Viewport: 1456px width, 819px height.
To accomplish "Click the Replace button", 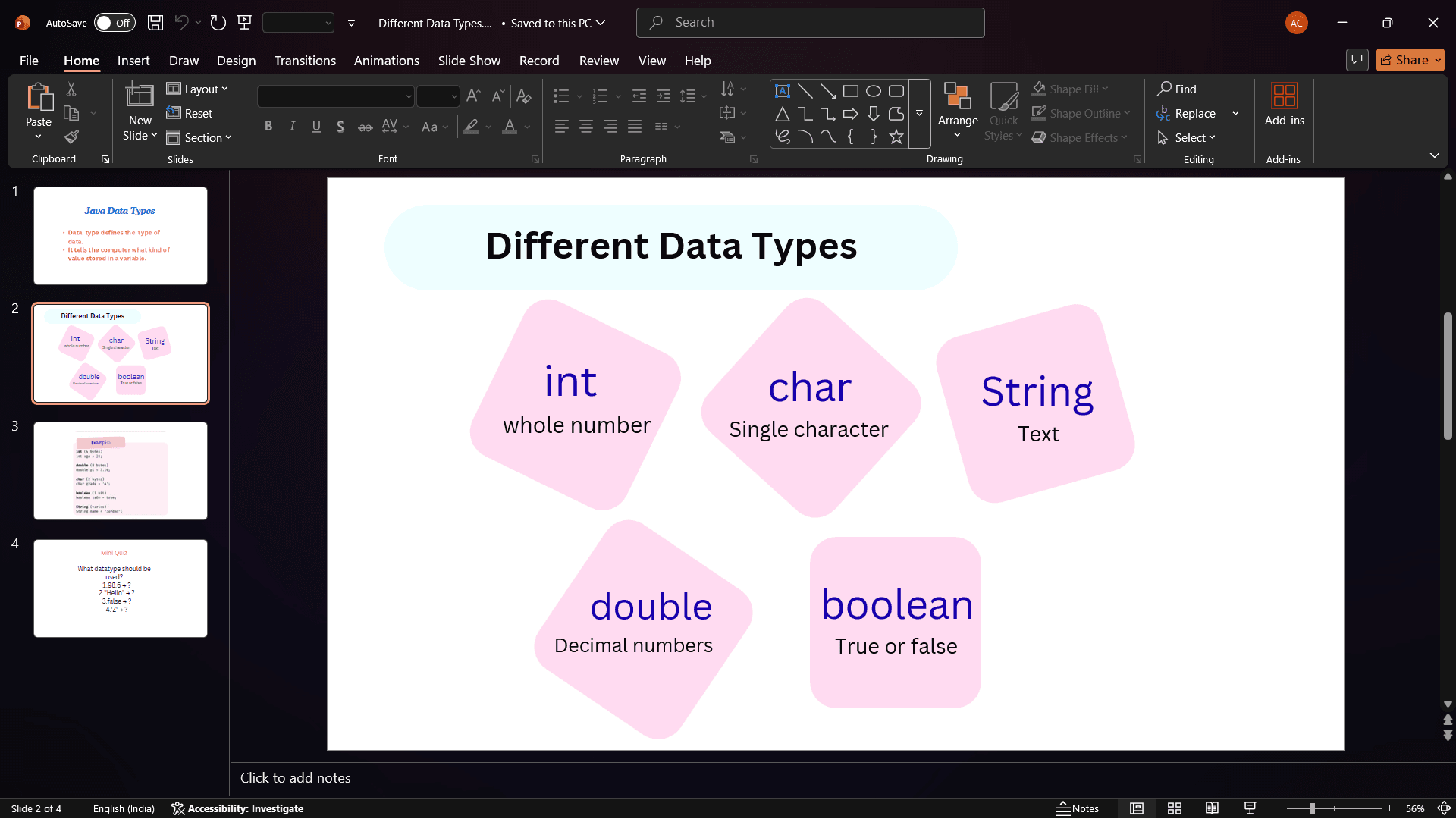I will click(1187, 114).
